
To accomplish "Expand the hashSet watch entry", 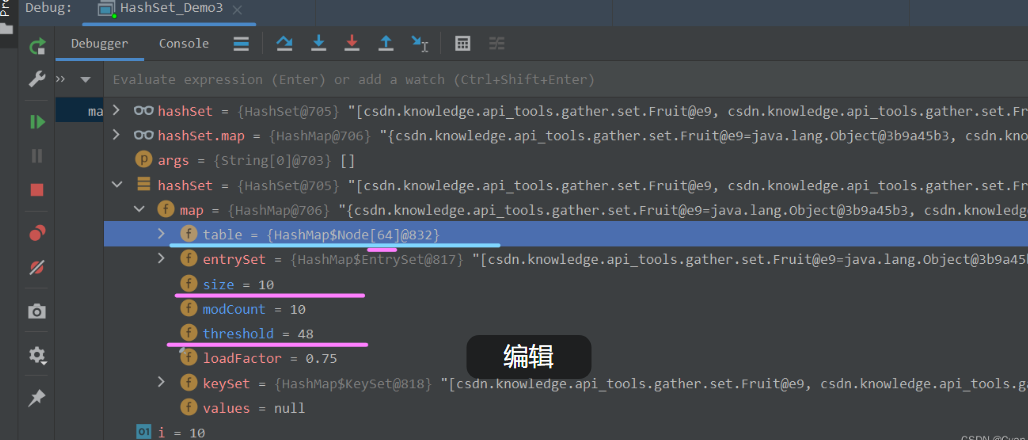I will pos(116,110).
